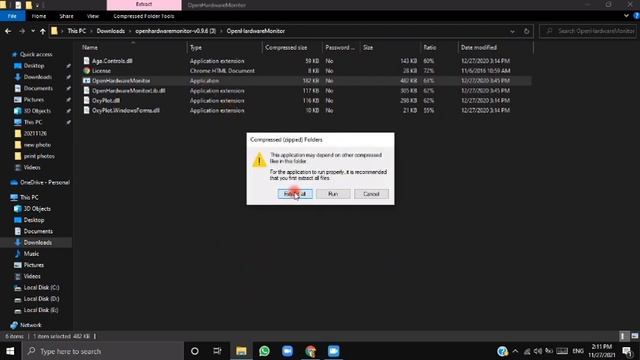Switch to details view icon

coord(622,336)
